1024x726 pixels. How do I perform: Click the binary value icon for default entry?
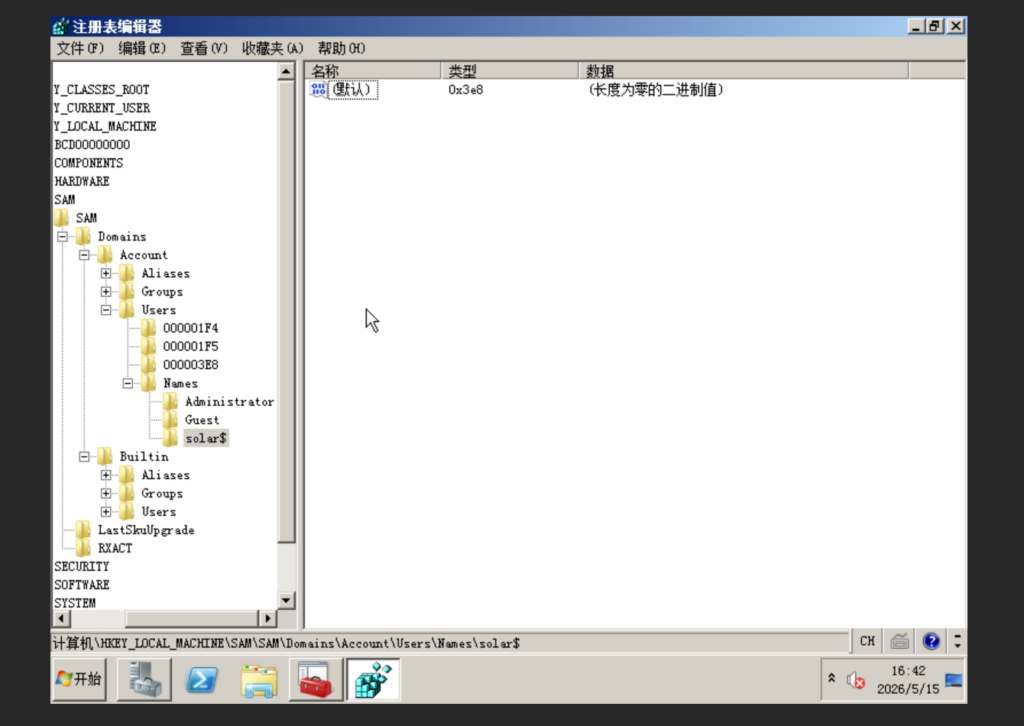point(319,89)
